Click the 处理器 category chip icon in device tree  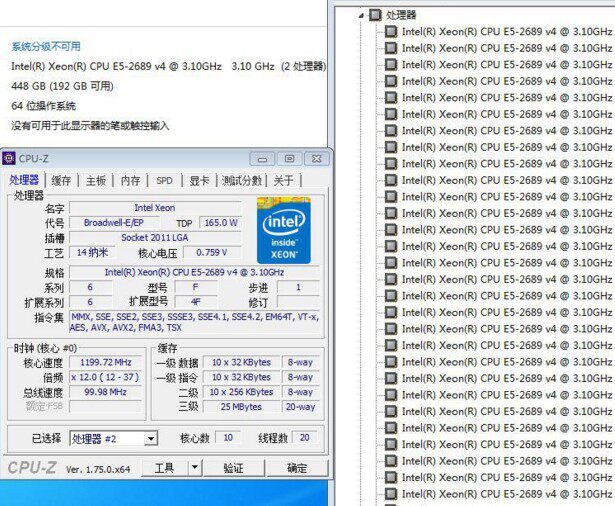click(x=375, y=15)
